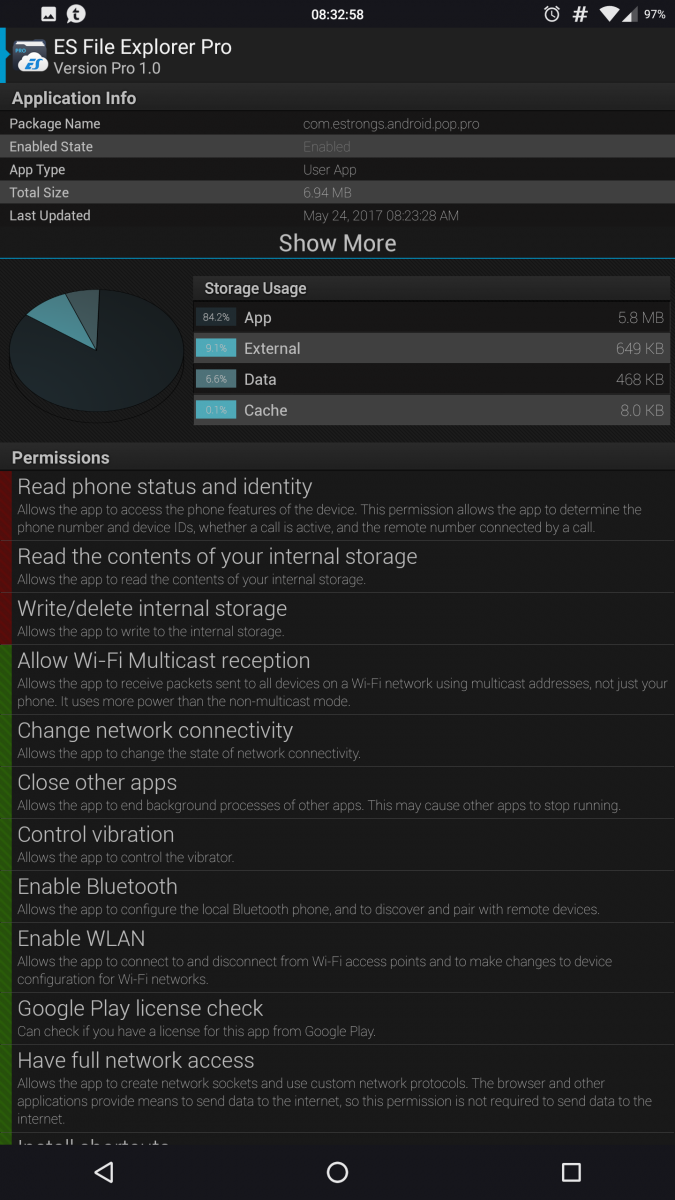Tap the ES File Explorer Pro app icon
The width and height of the screenshot is (675, 1200).
(x=29, y=56)
